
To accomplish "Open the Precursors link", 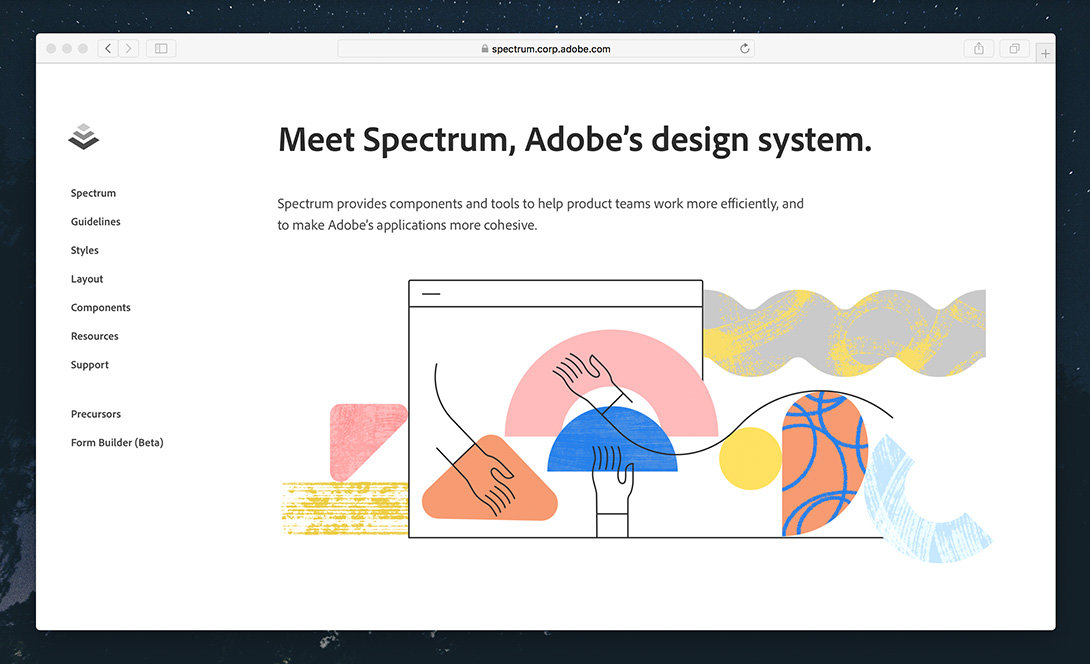I will [96, 414].
